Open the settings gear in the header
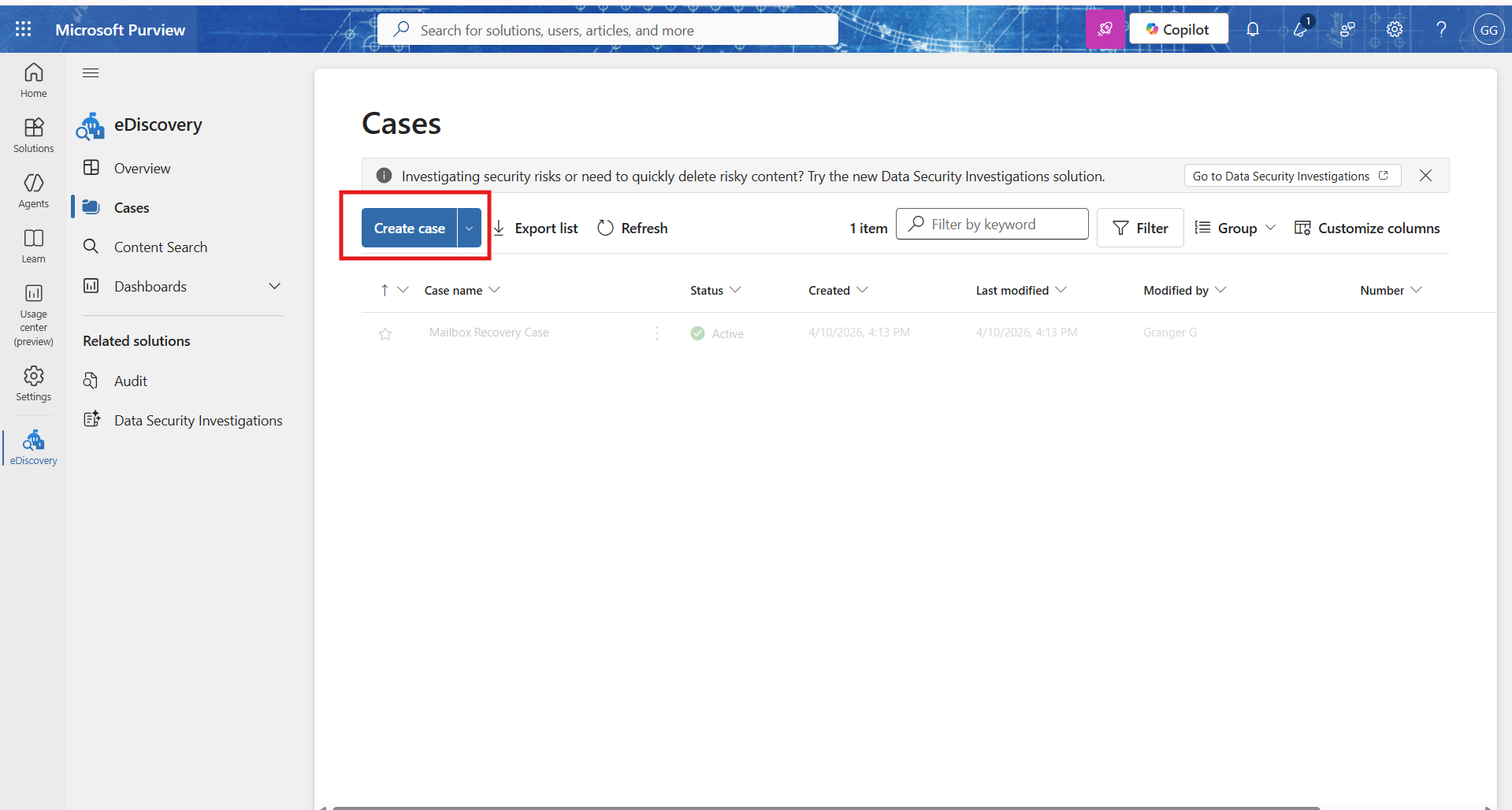The image size is (1512, 810). coord(1395,29)
